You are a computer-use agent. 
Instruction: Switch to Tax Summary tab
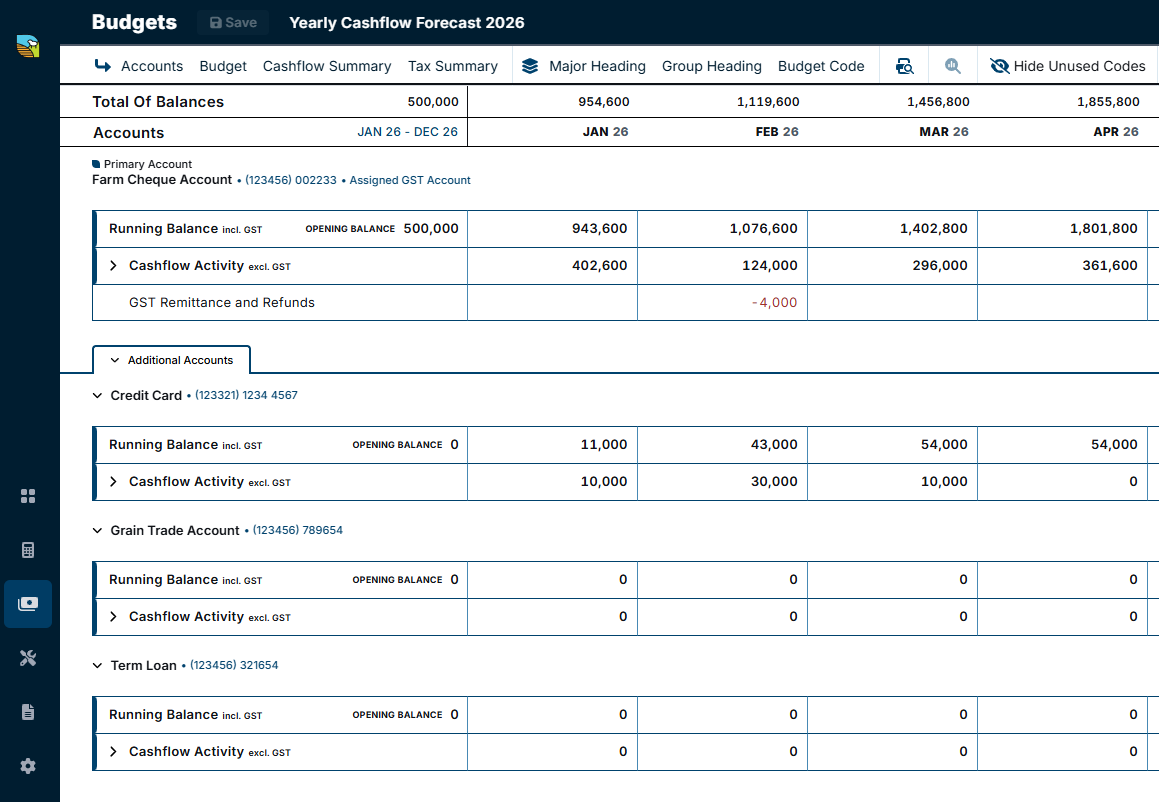[x=453, y=67]
